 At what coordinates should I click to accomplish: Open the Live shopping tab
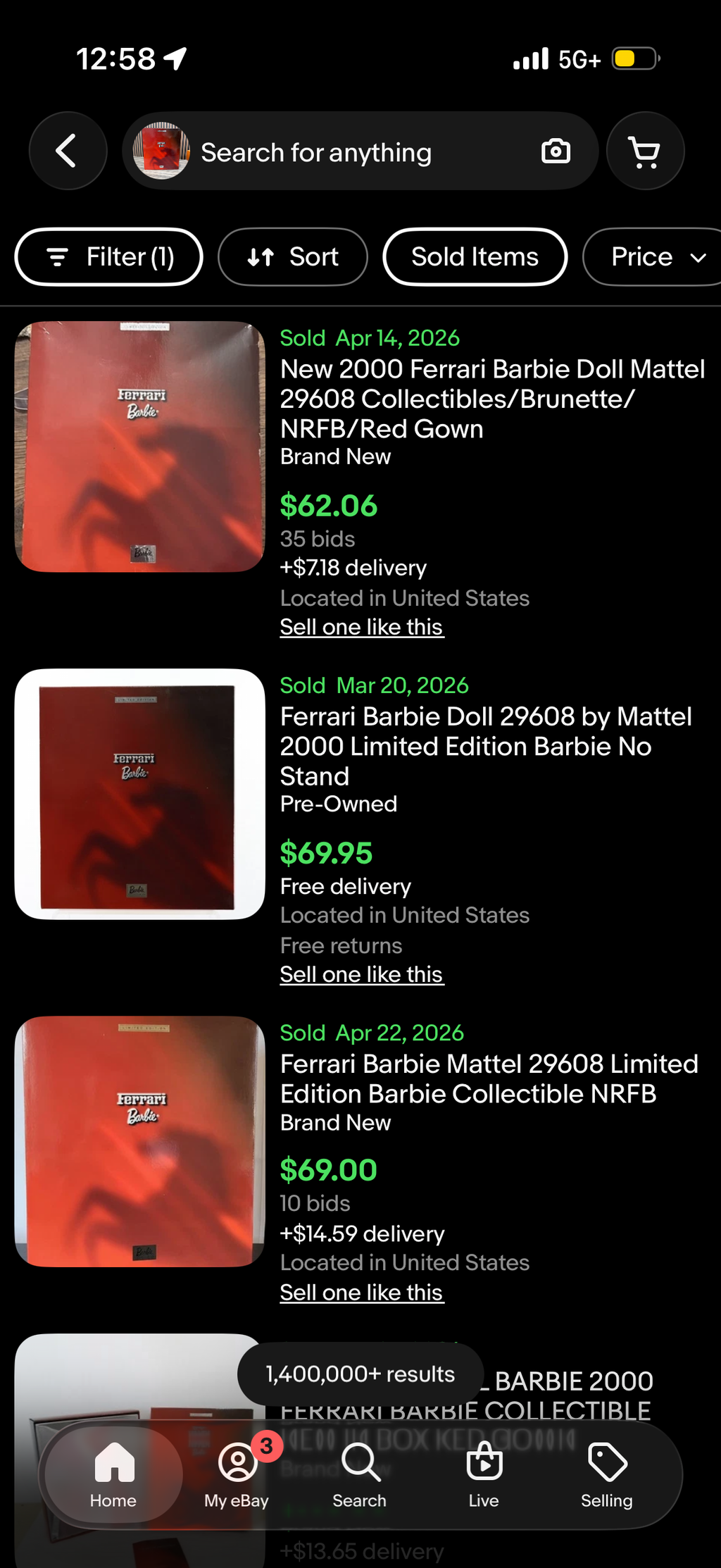point(484,1475)
